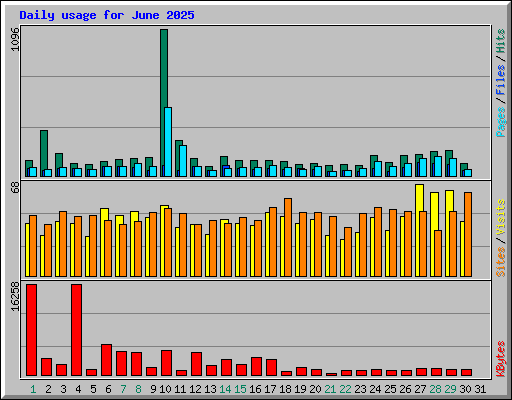Screen dimensions: 512x400
Task: Click the day 4 label on the x-axis
Action: point(78,389)
